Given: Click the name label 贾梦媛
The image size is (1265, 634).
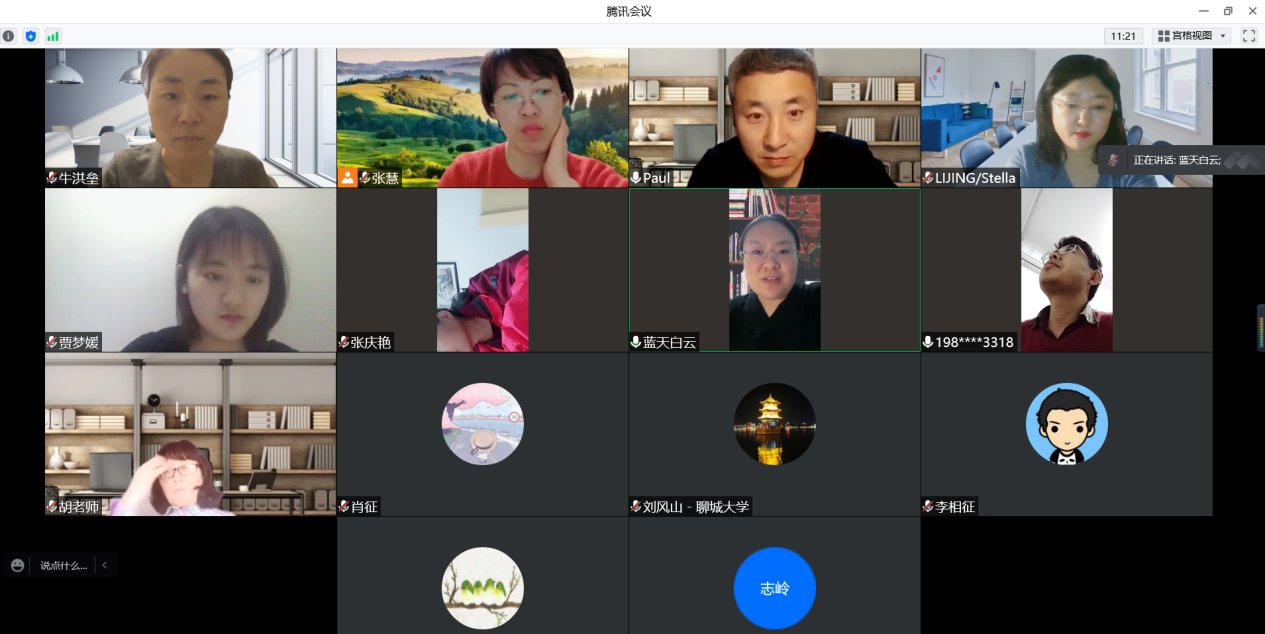Looking at the screenshot, I should coord(79,342).
